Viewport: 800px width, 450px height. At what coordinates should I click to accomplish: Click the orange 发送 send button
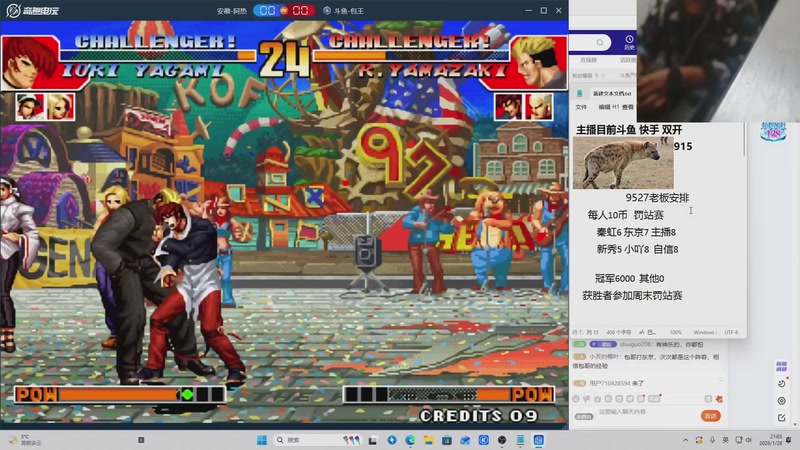710,416
